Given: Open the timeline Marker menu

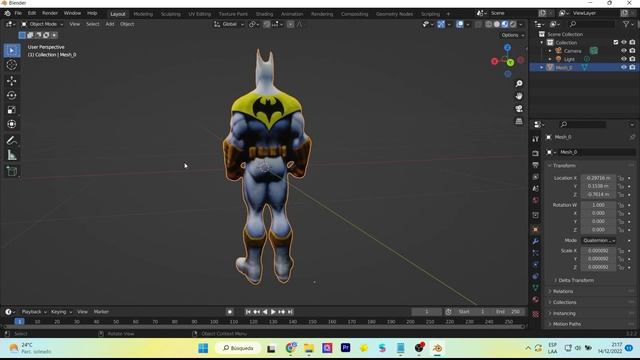Looking at the screenshot, I should pos(101,312).
